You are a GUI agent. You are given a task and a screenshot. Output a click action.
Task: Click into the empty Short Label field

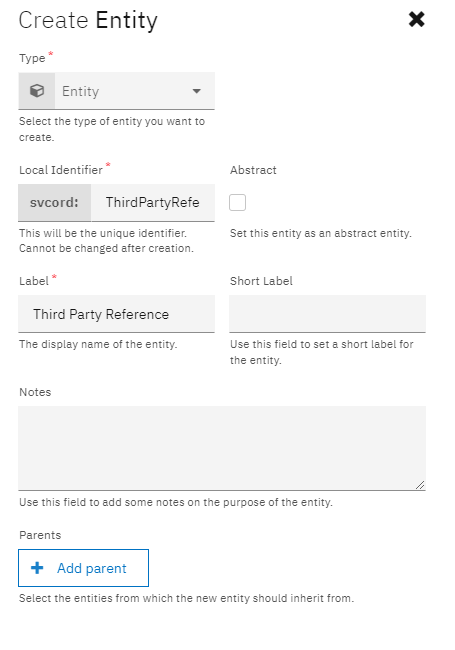(x=327, y=314)
